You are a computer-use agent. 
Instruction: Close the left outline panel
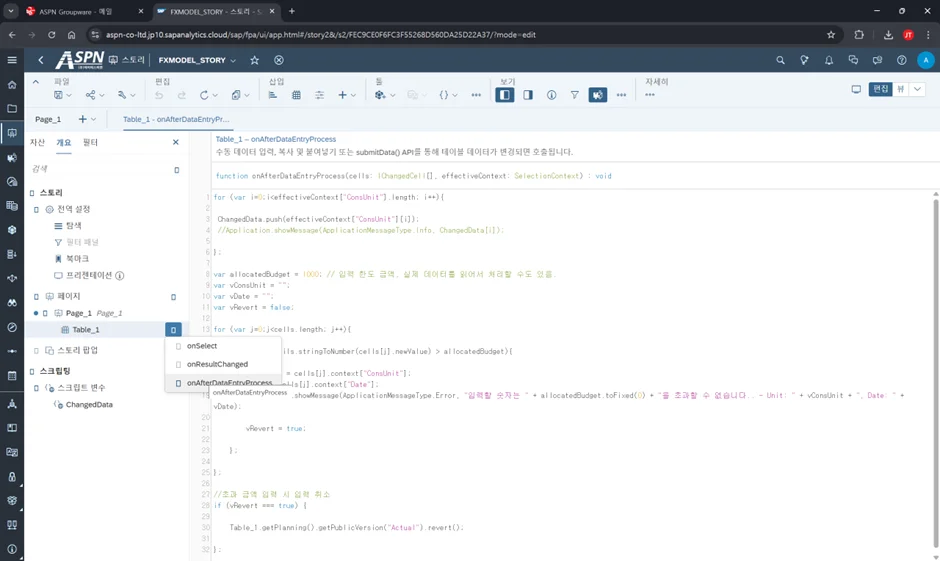point(176,142)
